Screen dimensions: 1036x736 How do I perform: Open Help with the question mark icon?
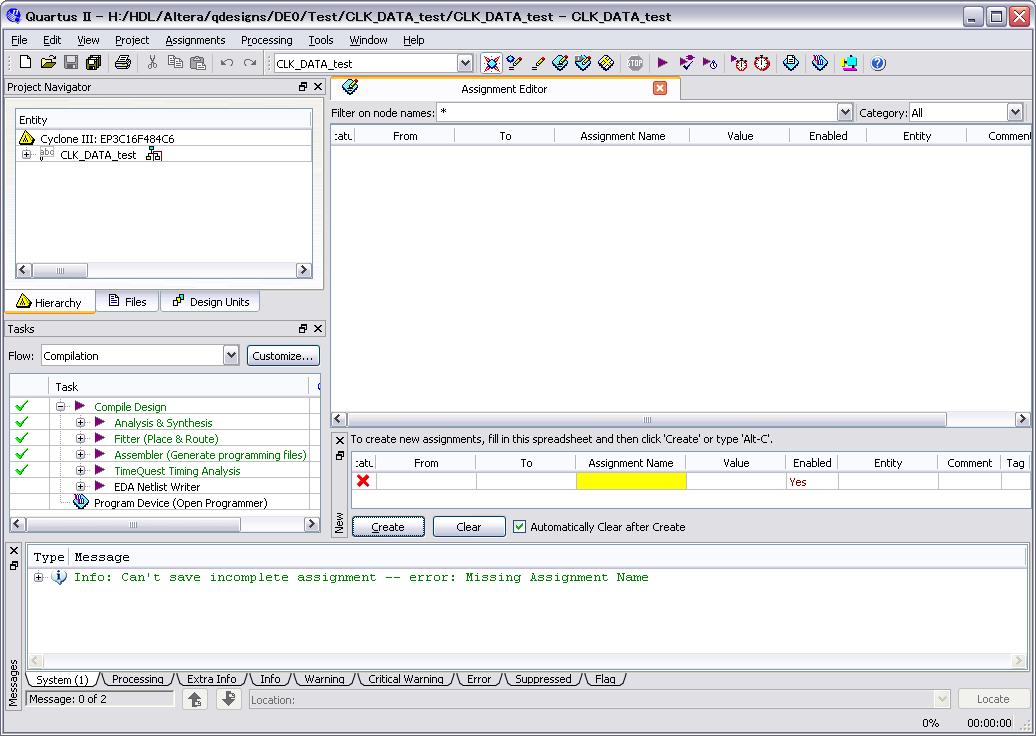tap(878, 63)
